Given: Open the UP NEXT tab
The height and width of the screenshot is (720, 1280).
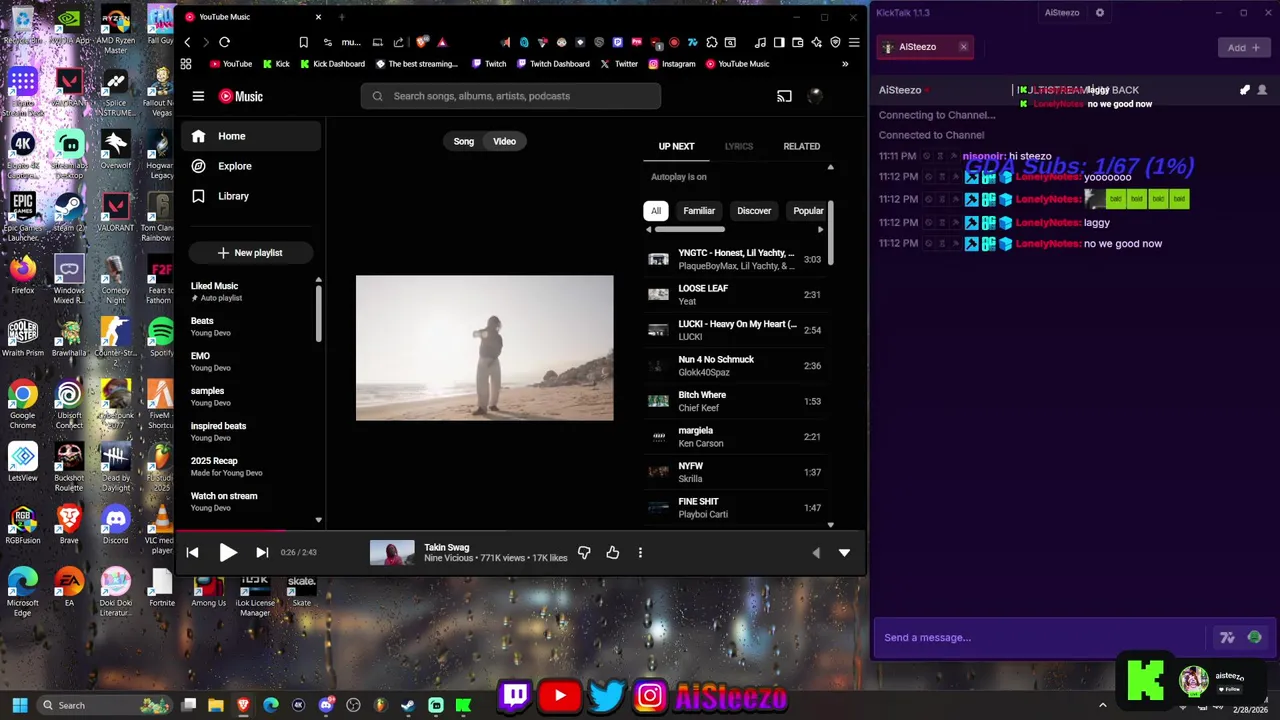Looking at the screenshot, I should (x=676, y=146).
